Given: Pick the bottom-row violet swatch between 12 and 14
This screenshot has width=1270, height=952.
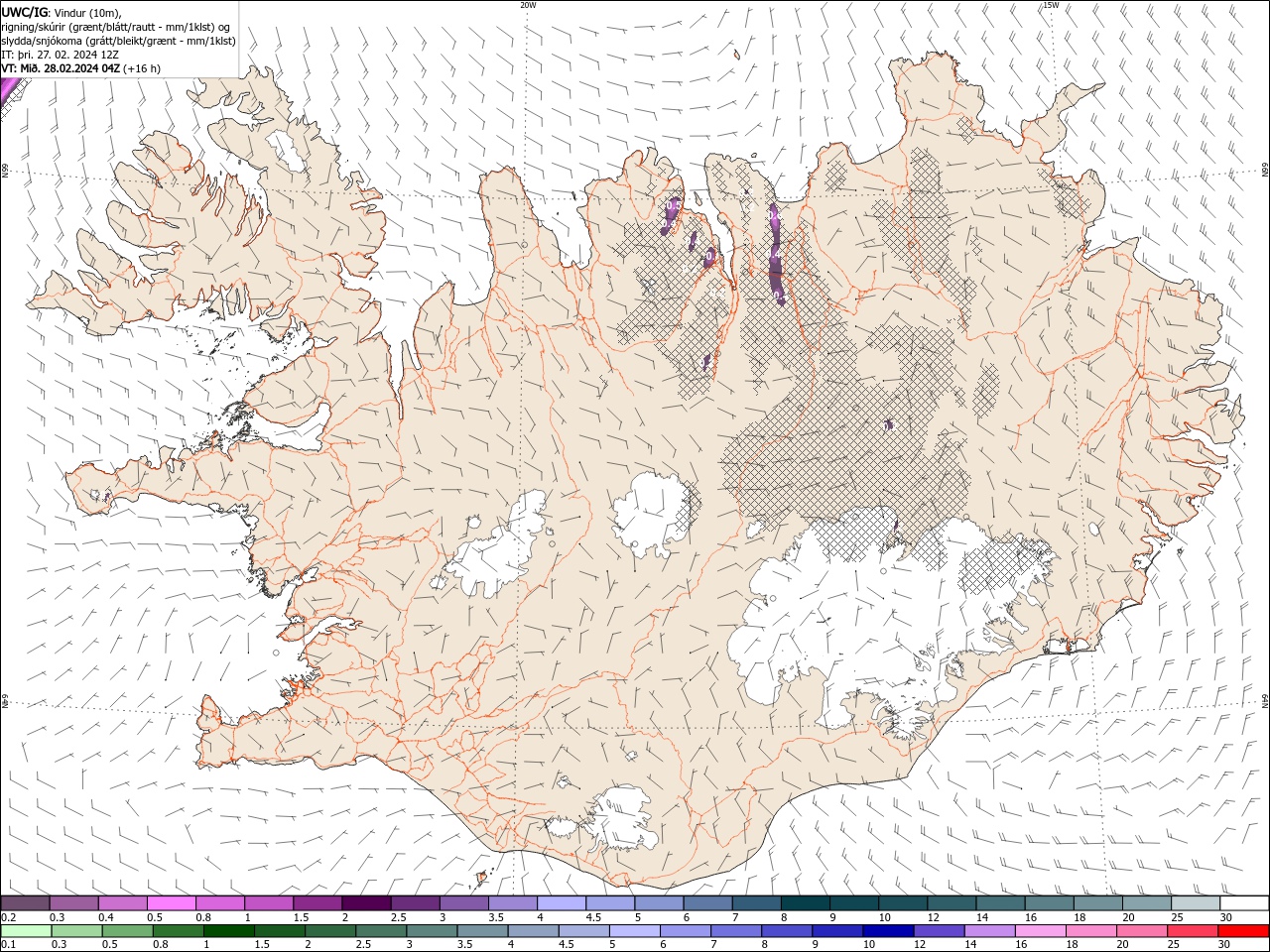Looking at the screenshot, I should 939,931.
